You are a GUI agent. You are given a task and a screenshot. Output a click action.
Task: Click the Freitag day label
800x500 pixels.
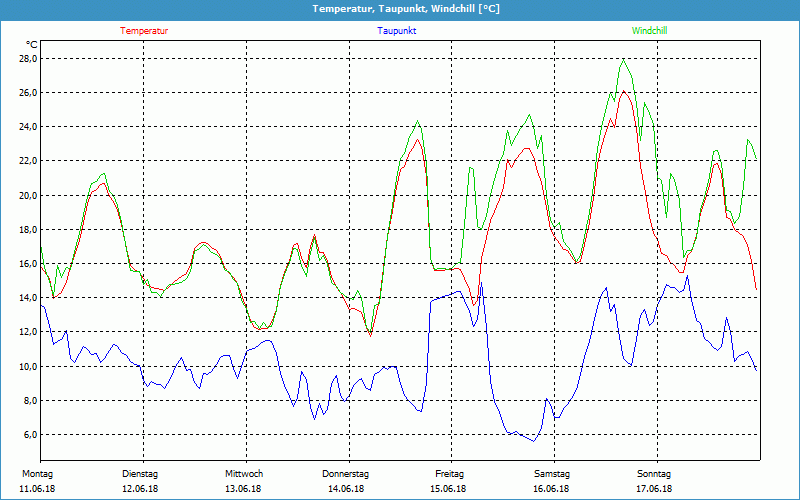449,474
